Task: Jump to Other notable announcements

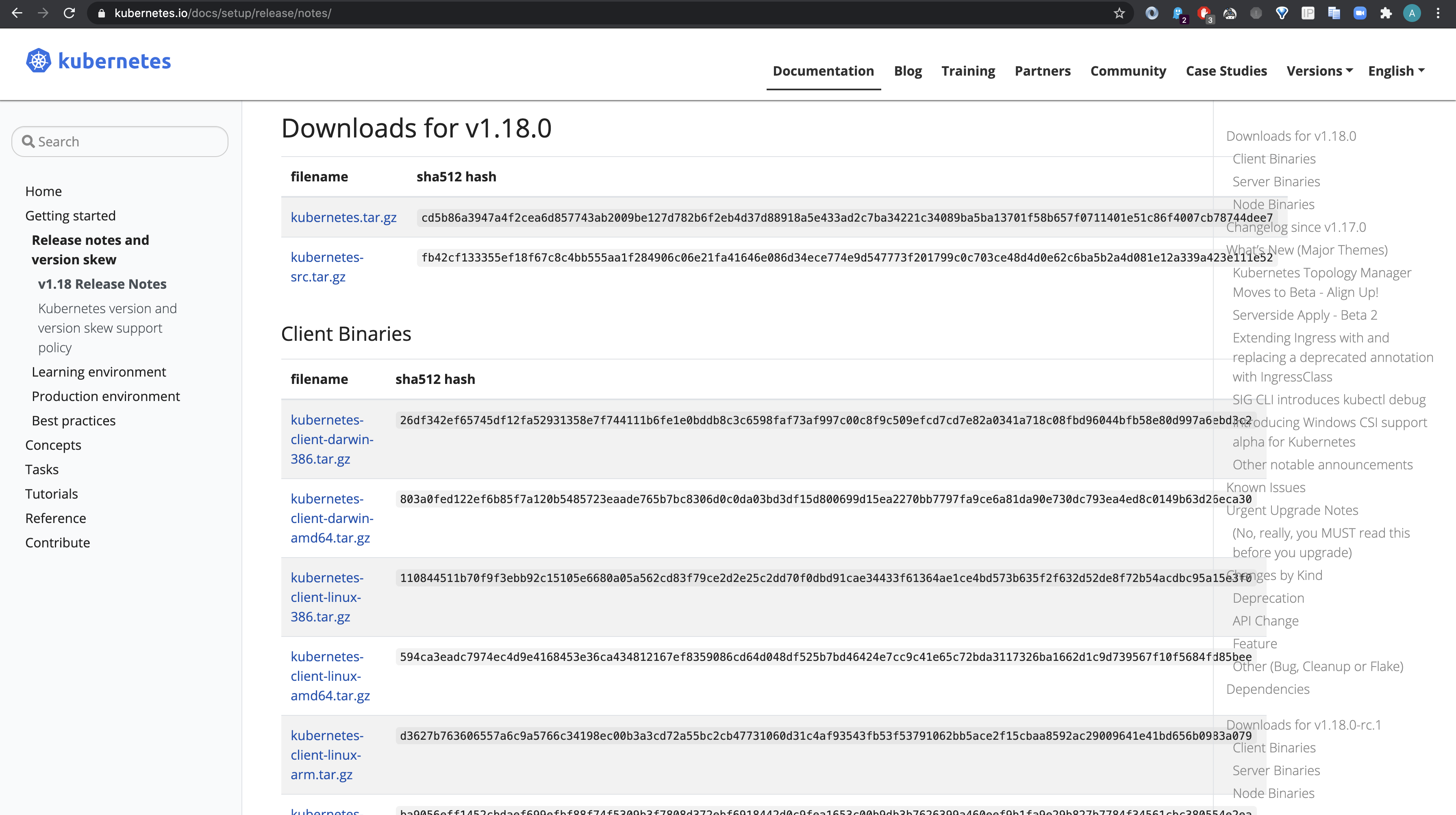Action: tap(1323, 465)
